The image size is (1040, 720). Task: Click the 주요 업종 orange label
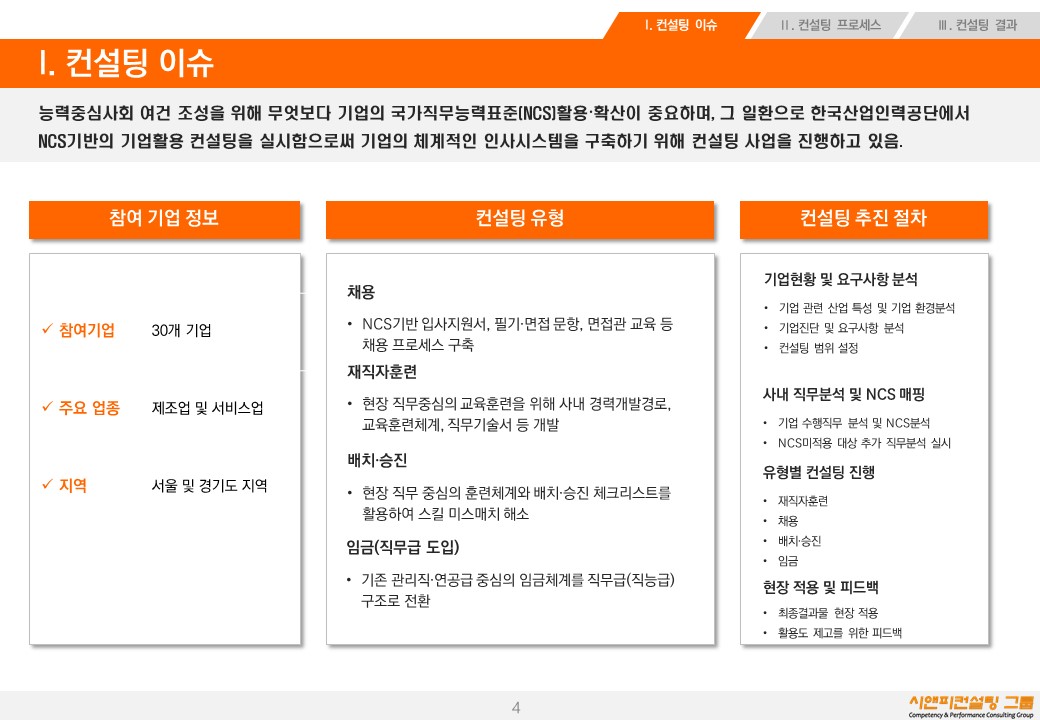click(89, 408)
